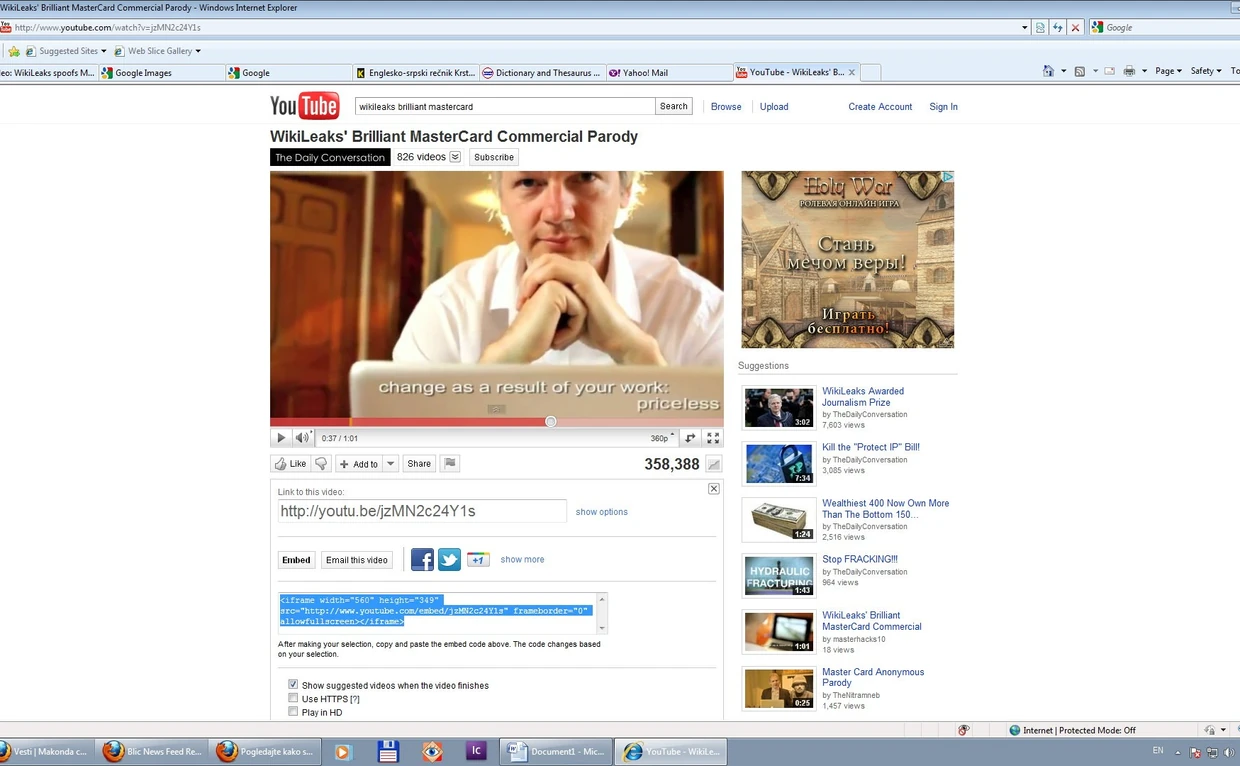Viewport: 1240px width, 766px height.
Task: Enable the Use HTTPS checkbox
Action: pos(293,699)
